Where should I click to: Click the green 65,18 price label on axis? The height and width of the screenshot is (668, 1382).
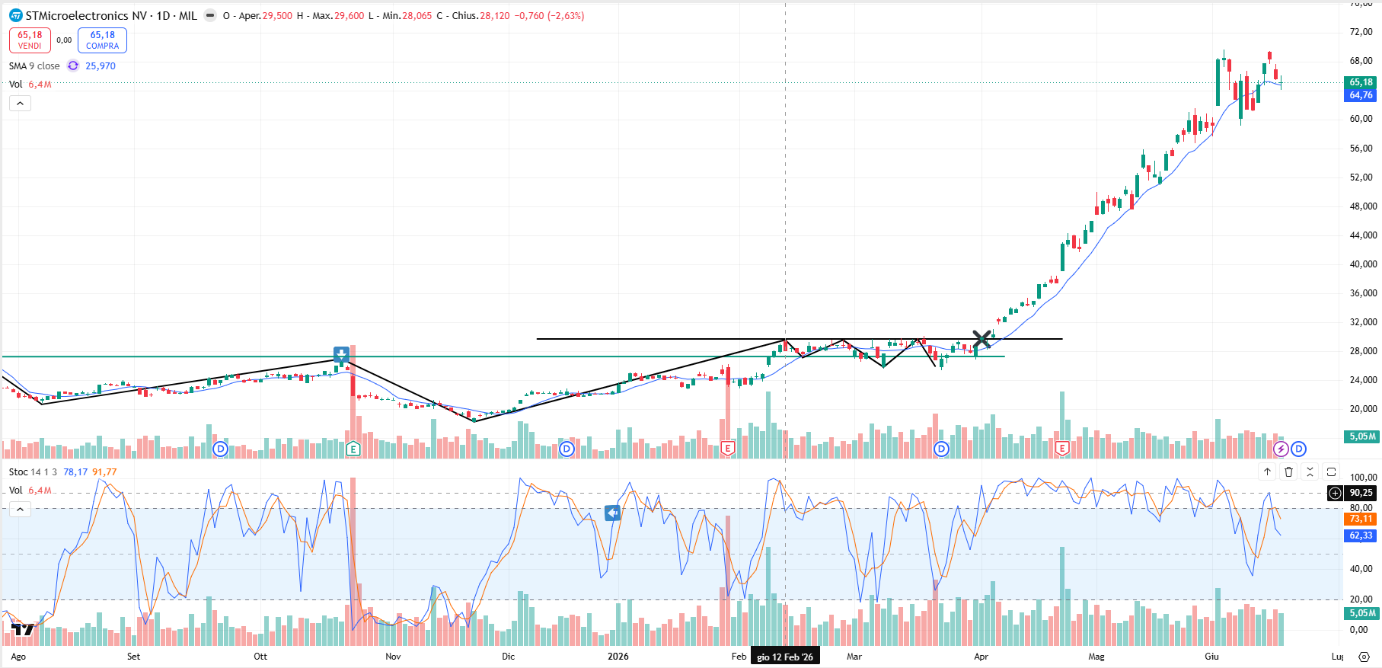tap(1360, 82)
